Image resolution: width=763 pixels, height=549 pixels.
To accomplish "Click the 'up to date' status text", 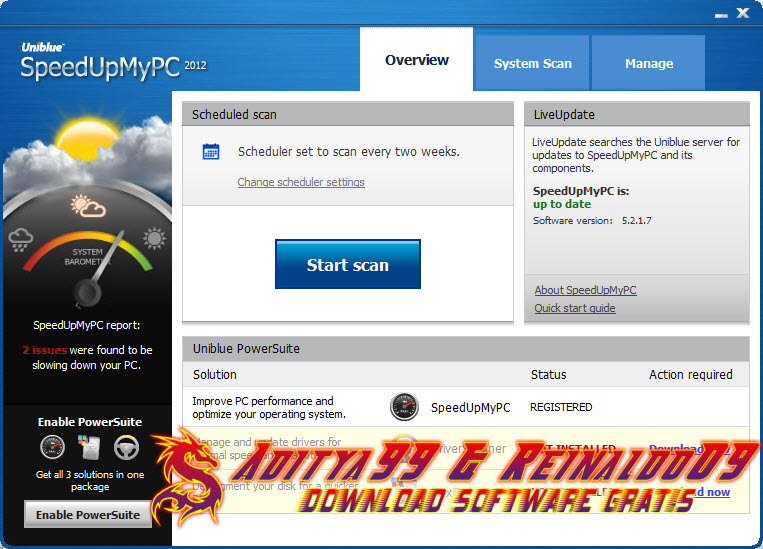I will pos(562,204).
